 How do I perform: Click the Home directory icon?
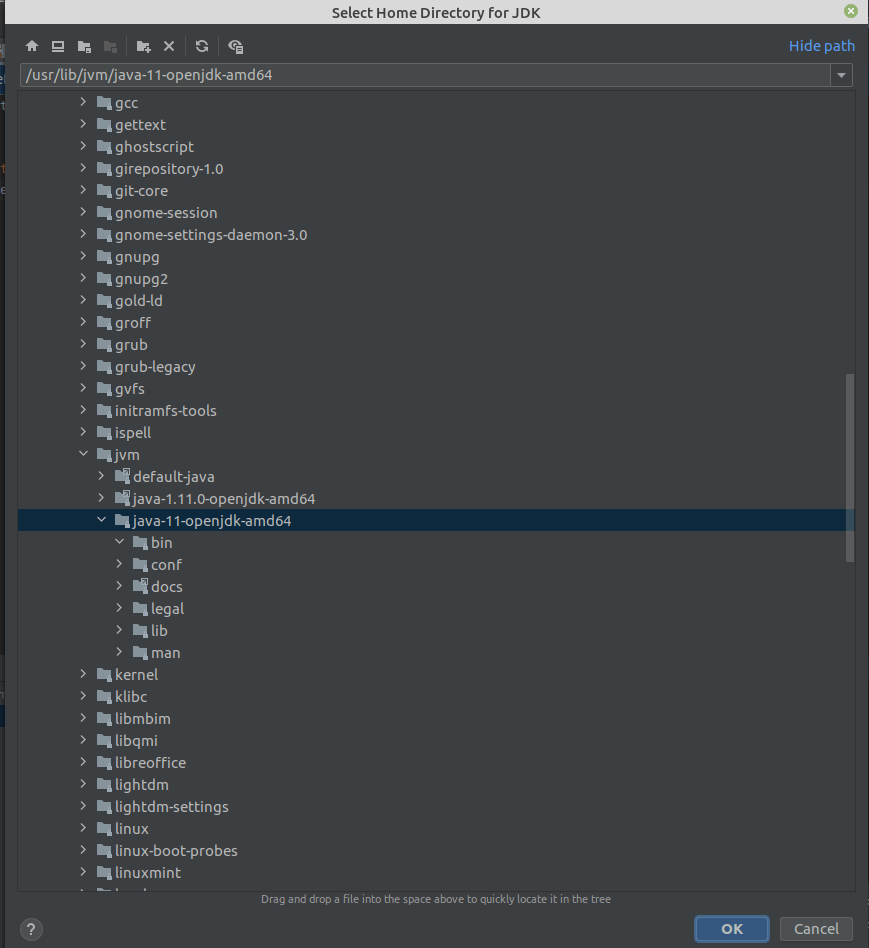[x=31, y=46]
